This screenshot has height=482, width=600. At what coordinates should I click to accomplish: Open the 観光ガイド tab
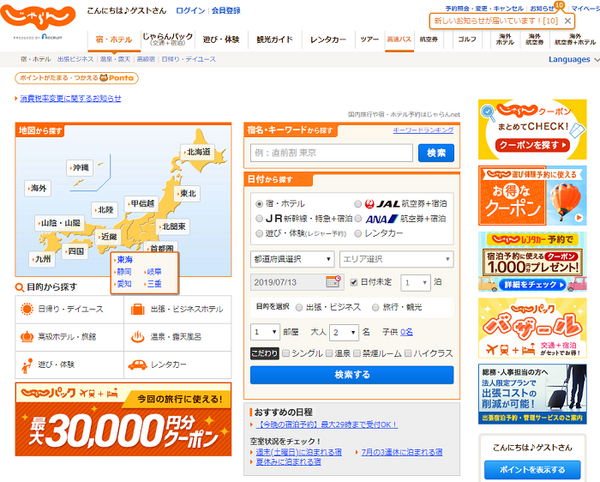[275, 39]
